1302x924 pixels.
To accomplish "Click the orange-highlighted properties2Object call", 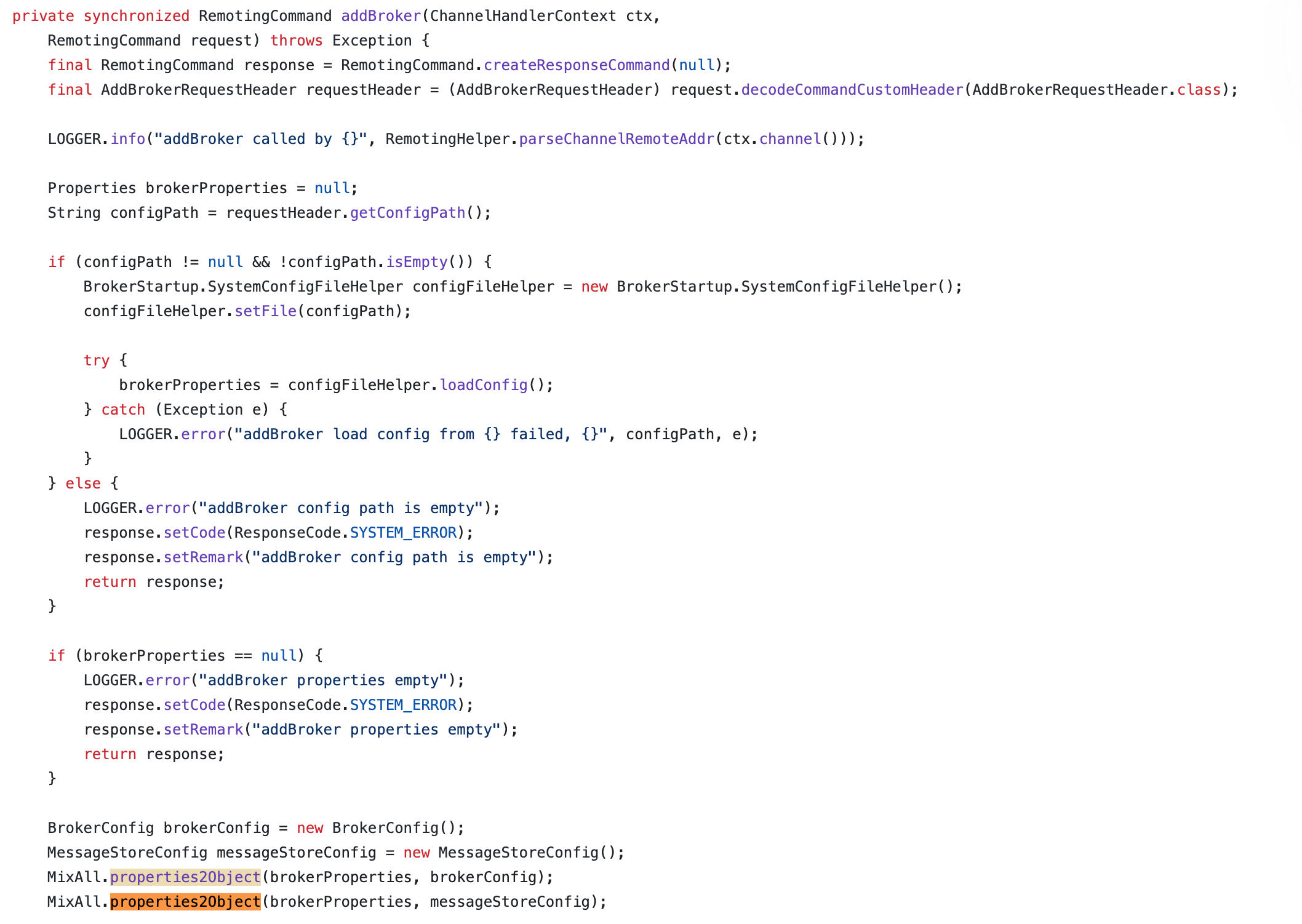I will [185, 902].
